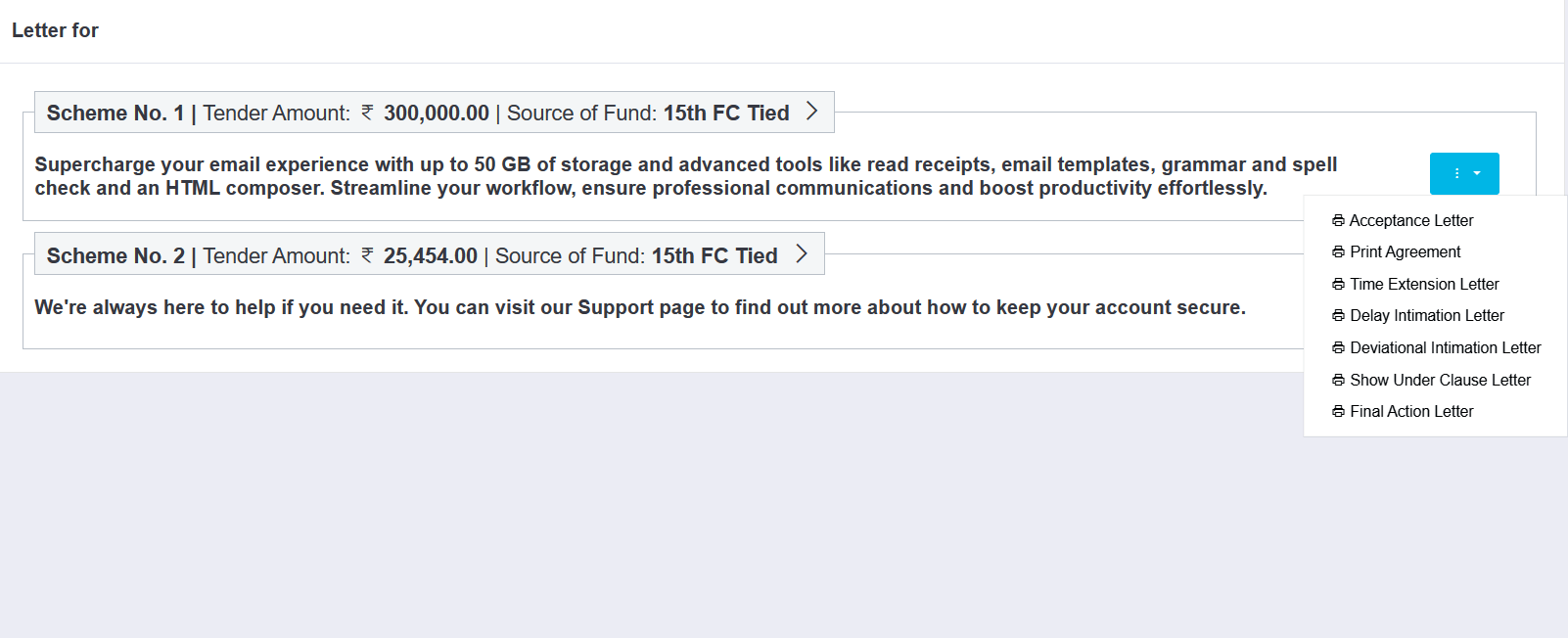Click the rupee symbol in Scheme No. 2
The width and height of the screenshot is (1568, 638).
367,255
